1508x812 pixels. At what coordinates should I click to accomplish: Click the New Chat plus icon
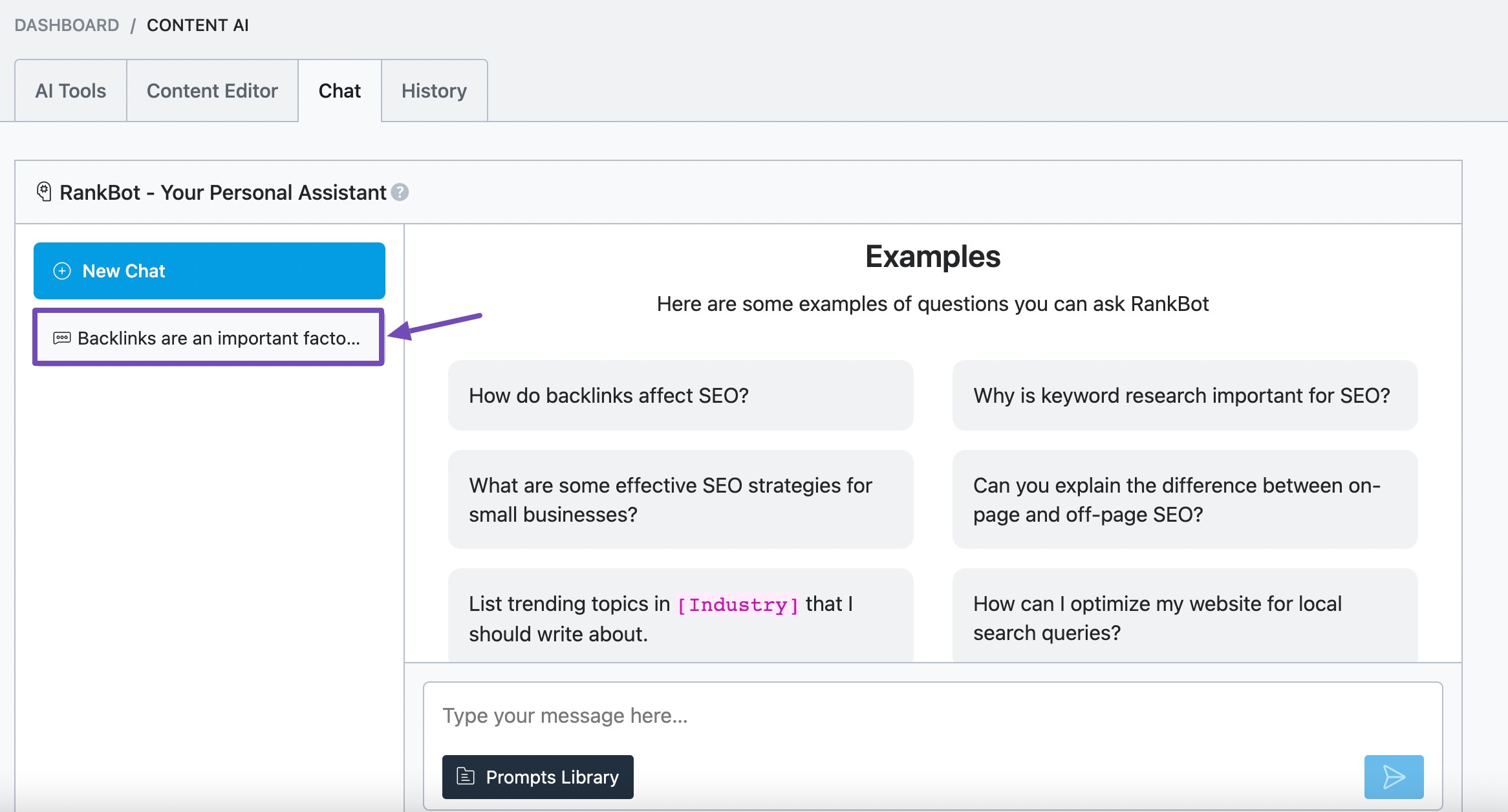point(62,270)
